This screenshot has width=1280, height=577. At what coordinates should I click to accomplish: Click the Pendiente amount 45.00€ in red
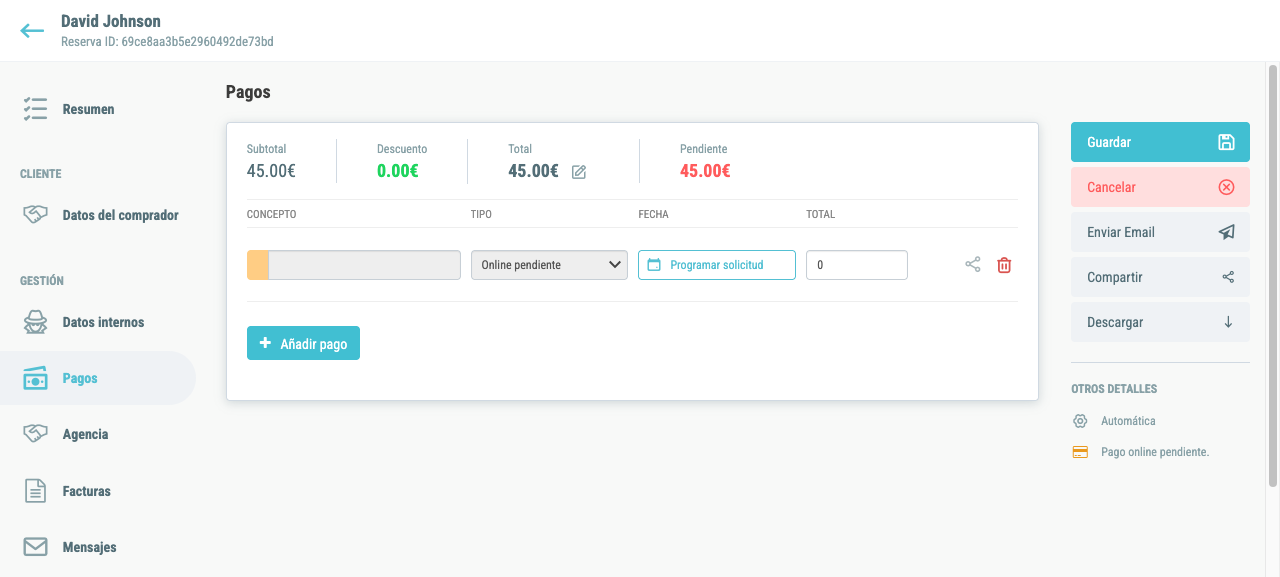coord(705,171)
